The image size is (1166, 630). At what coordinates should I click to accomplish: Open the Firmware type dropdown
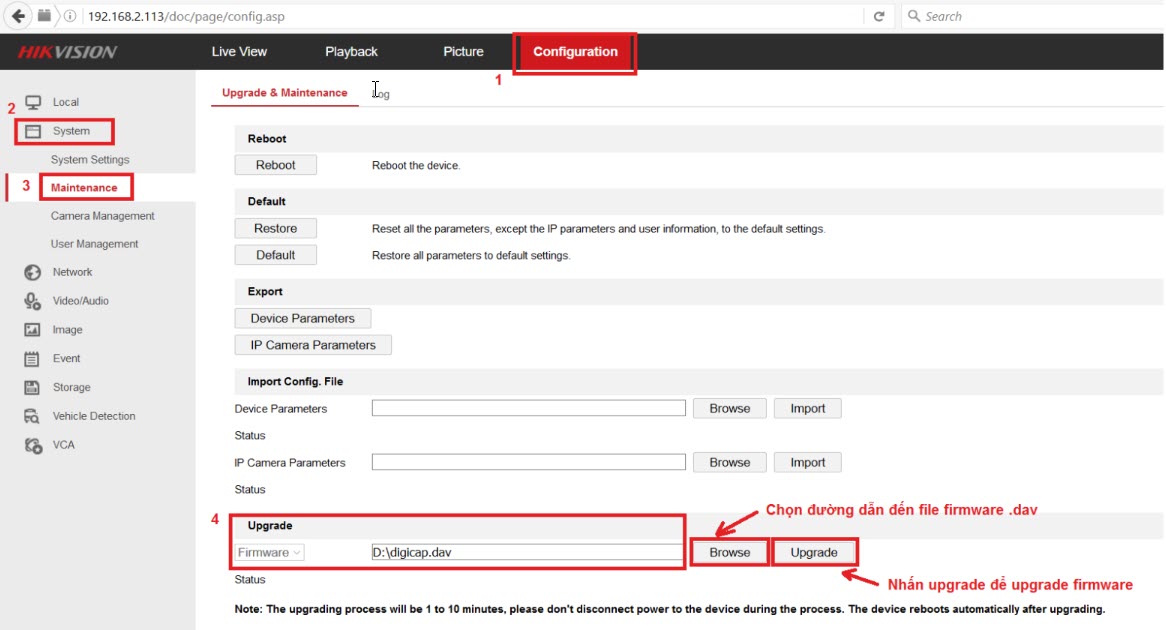(270, 552)
